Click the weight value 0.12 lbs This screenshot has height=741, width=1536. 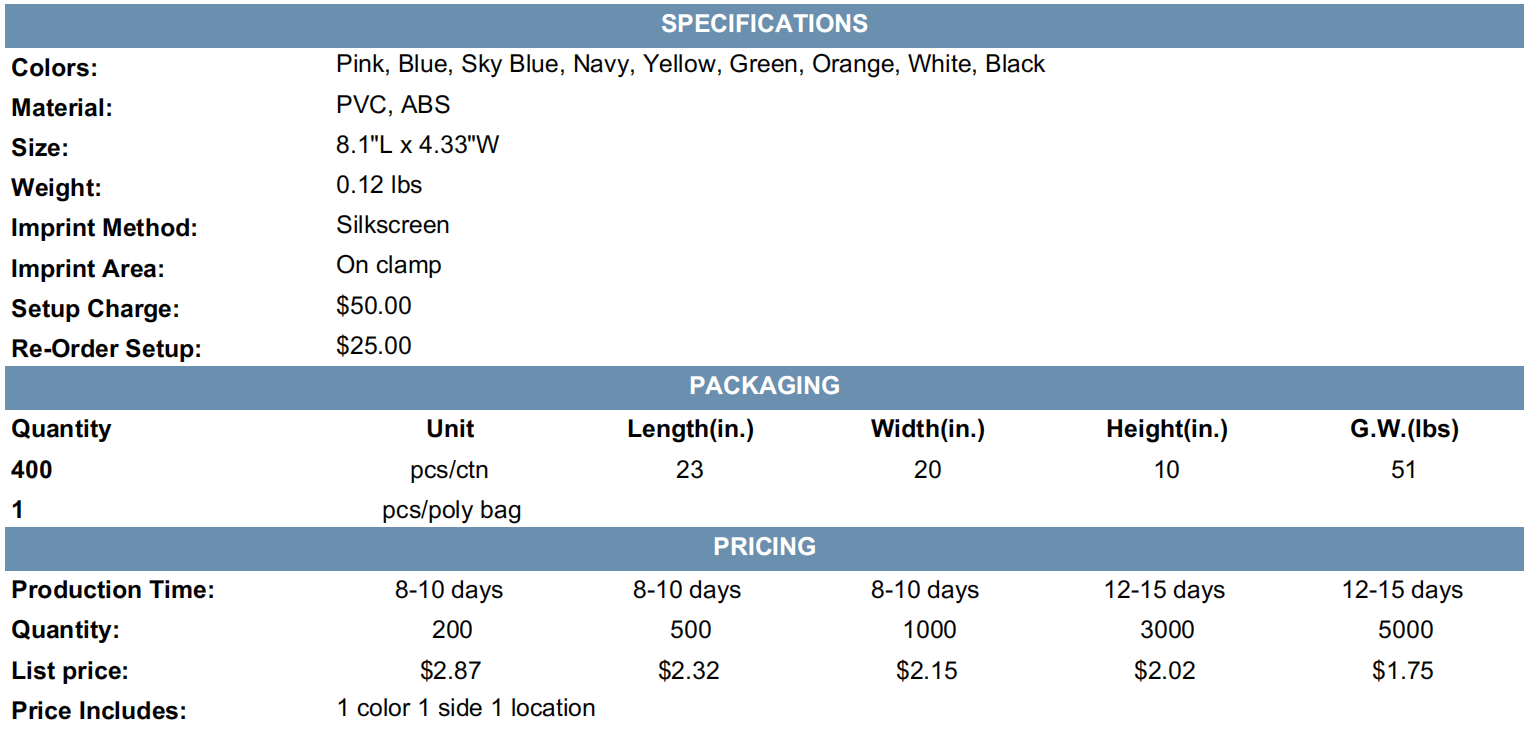pyautogui.click(x=379, y=186)
